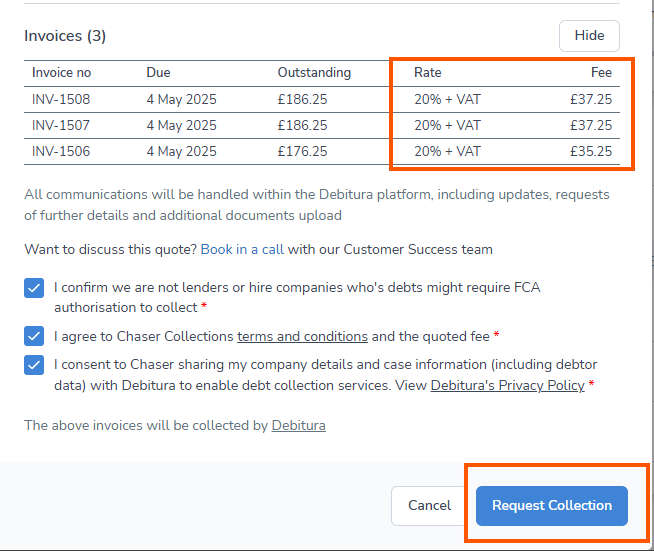Screen dimensions: 654x551
Task: Open Chaser Collections terms and conditions link
Action: pyautogui.click(x=302, y=336)
